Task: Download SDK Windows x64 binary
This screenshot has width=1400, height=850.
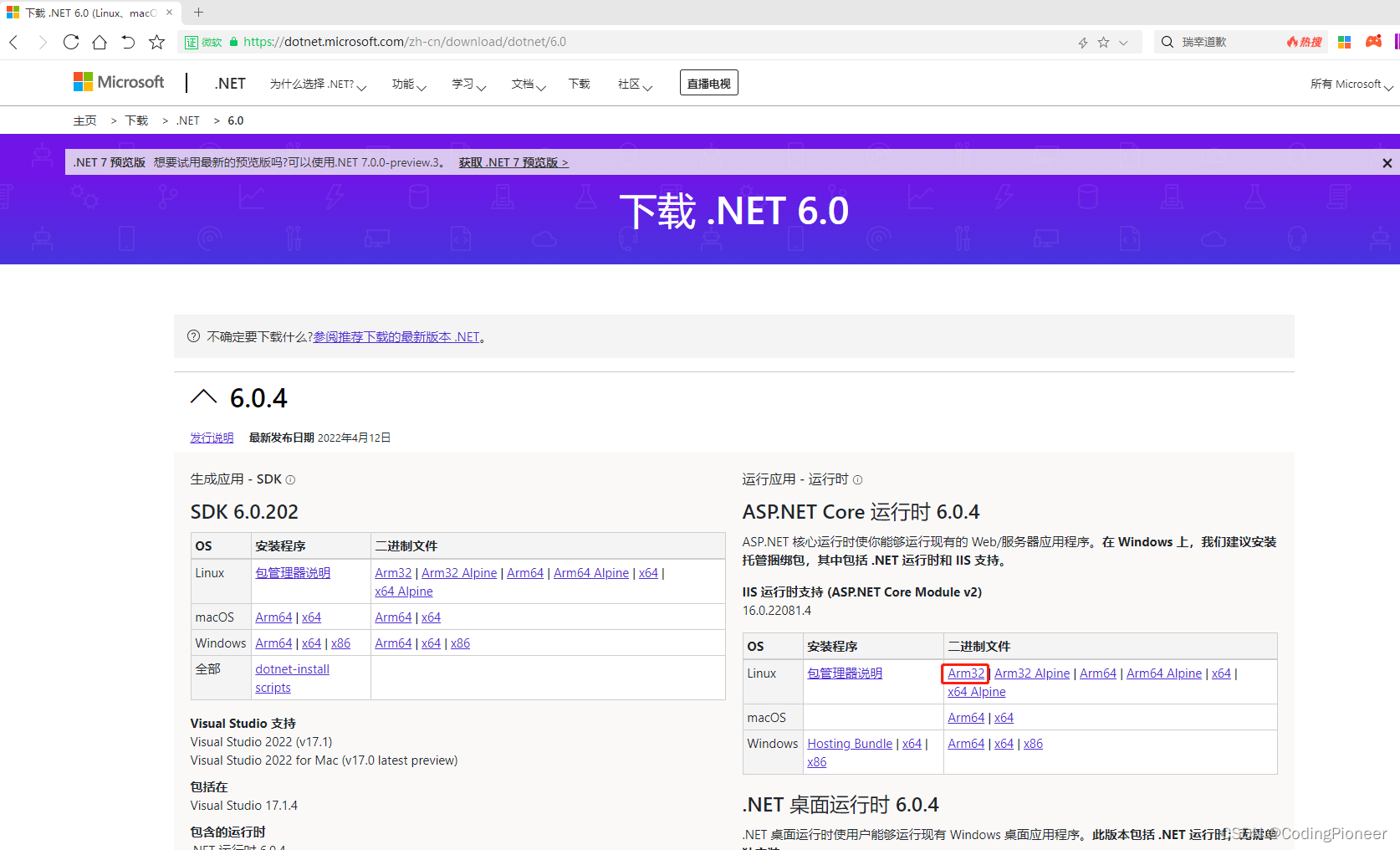Action: tap(431, 643)
